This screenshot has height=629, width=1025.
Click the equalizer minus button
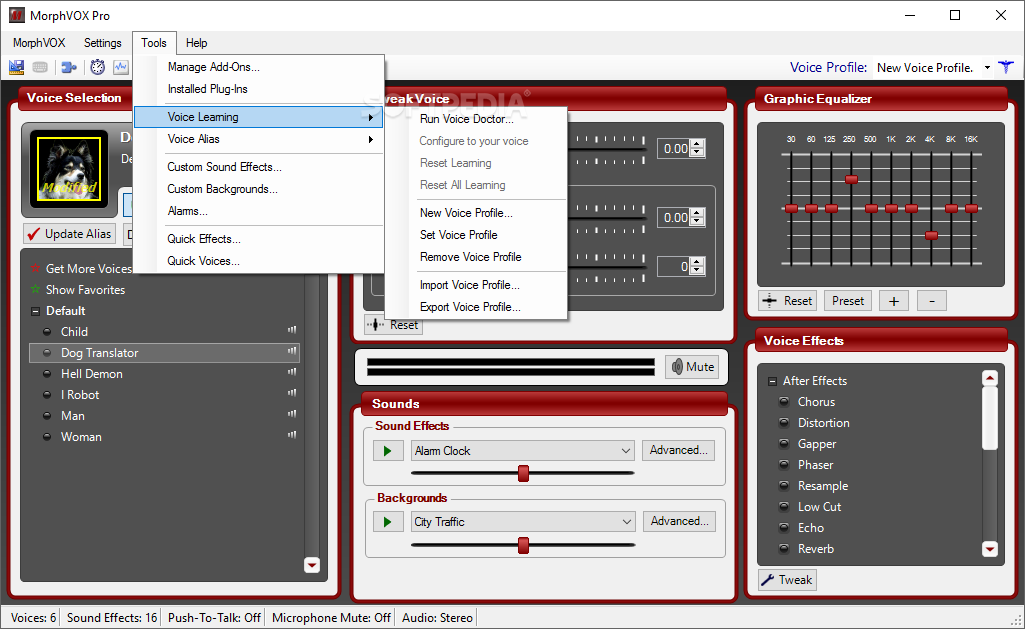[x=932, y=301]
